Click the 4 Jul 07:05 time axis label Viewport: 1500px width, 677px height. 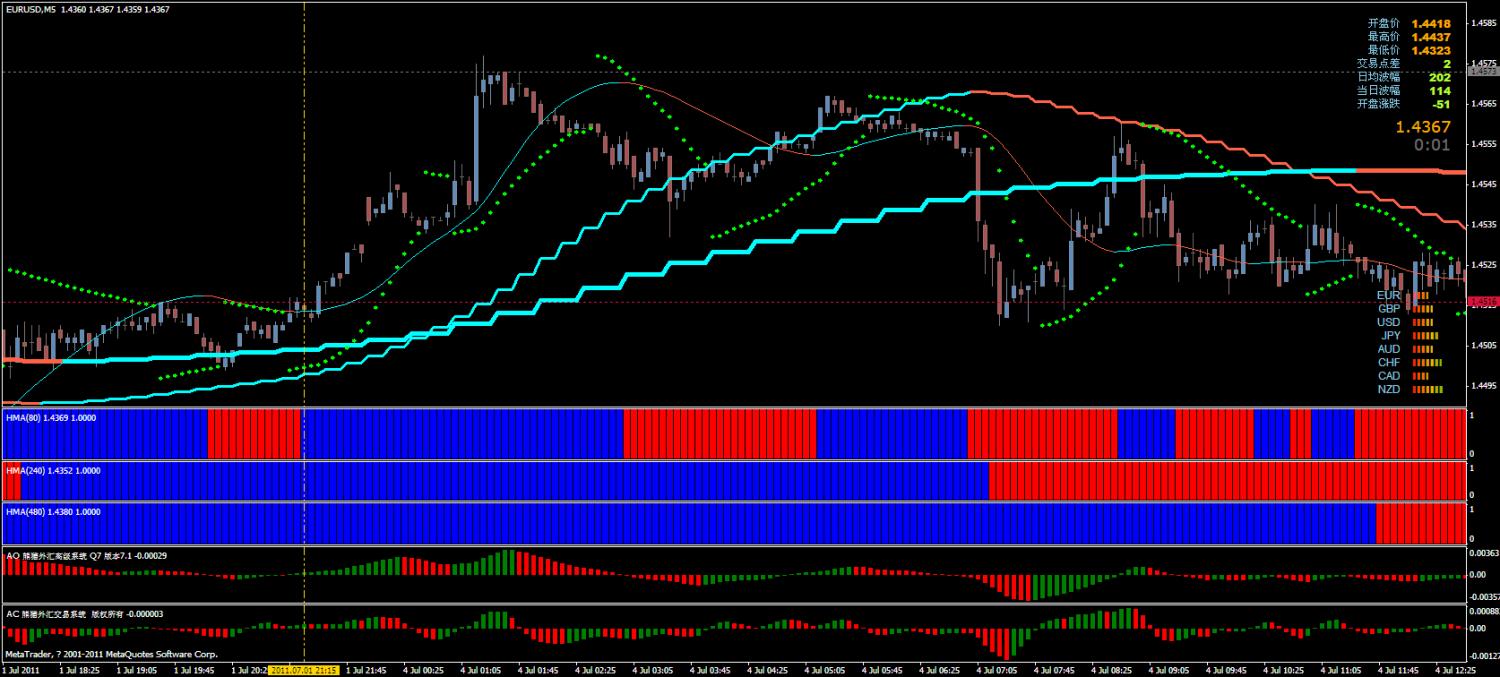(x=996, y=670)
